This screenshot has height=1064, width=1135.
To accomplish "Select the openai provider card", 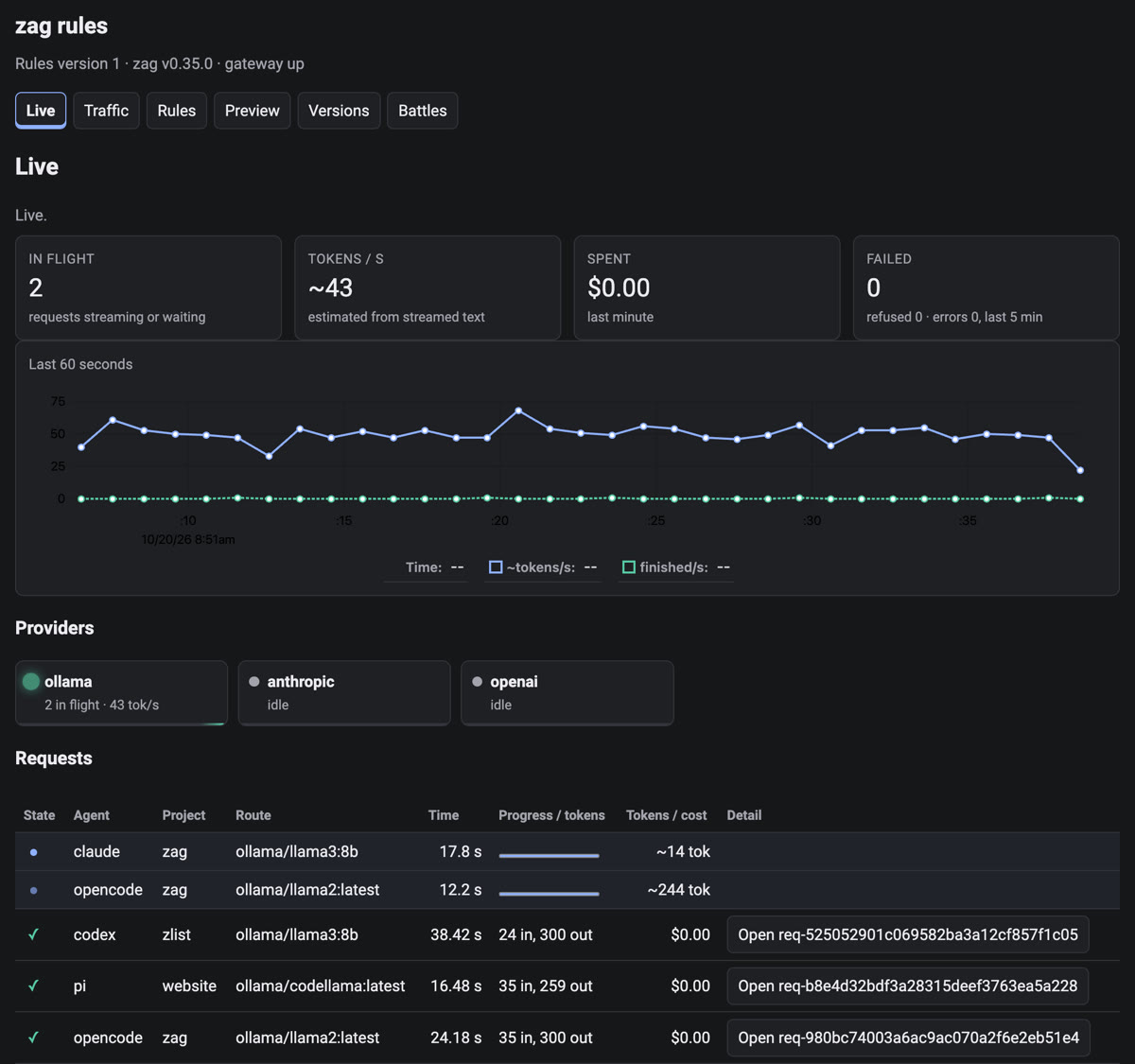I will 567,693.
